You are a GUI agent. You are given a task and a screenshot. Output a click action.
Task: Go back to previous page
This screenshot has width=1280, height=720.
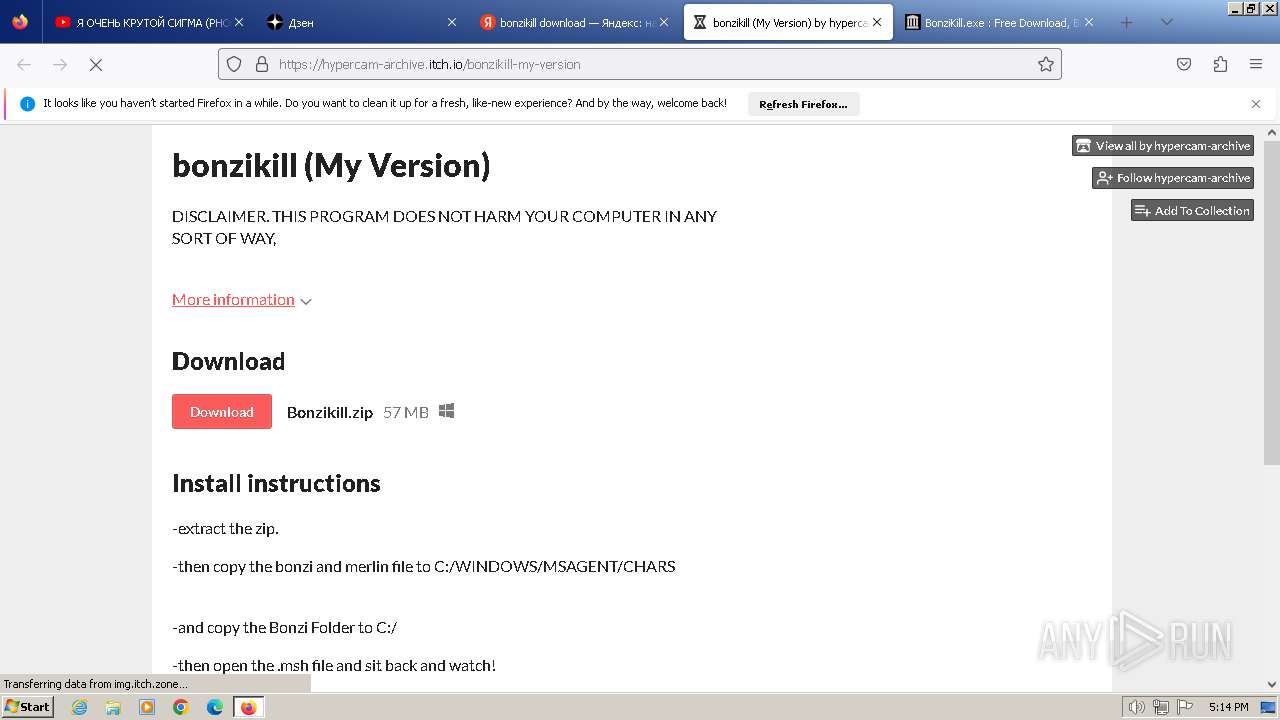(24, 64)
